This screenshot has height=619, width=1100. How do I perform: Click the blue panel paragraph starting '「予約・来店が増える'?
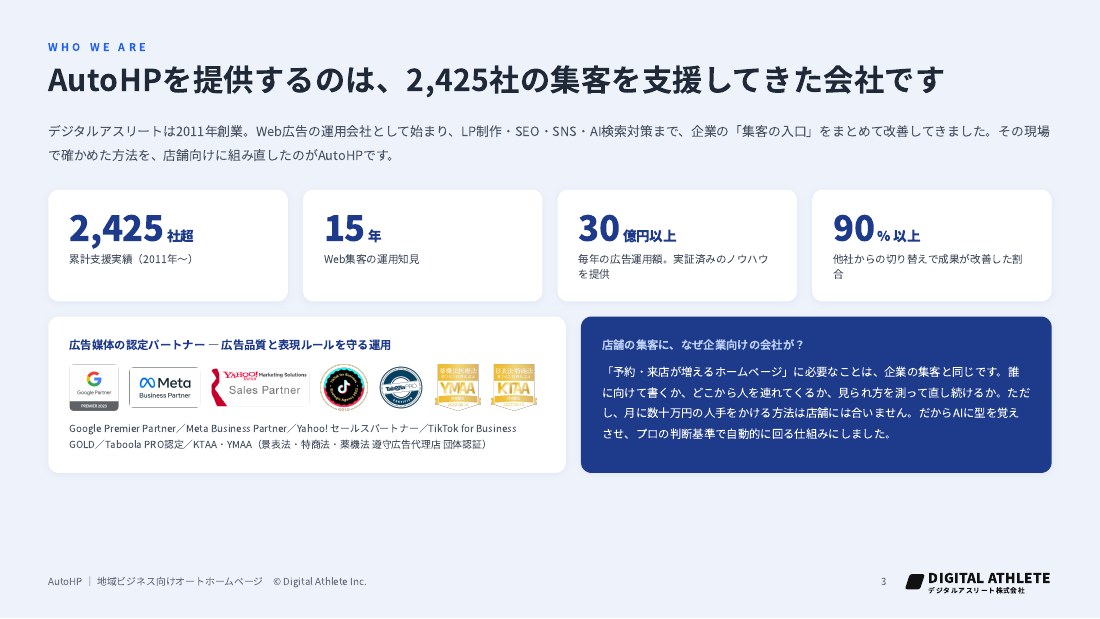tap(816, 402)
